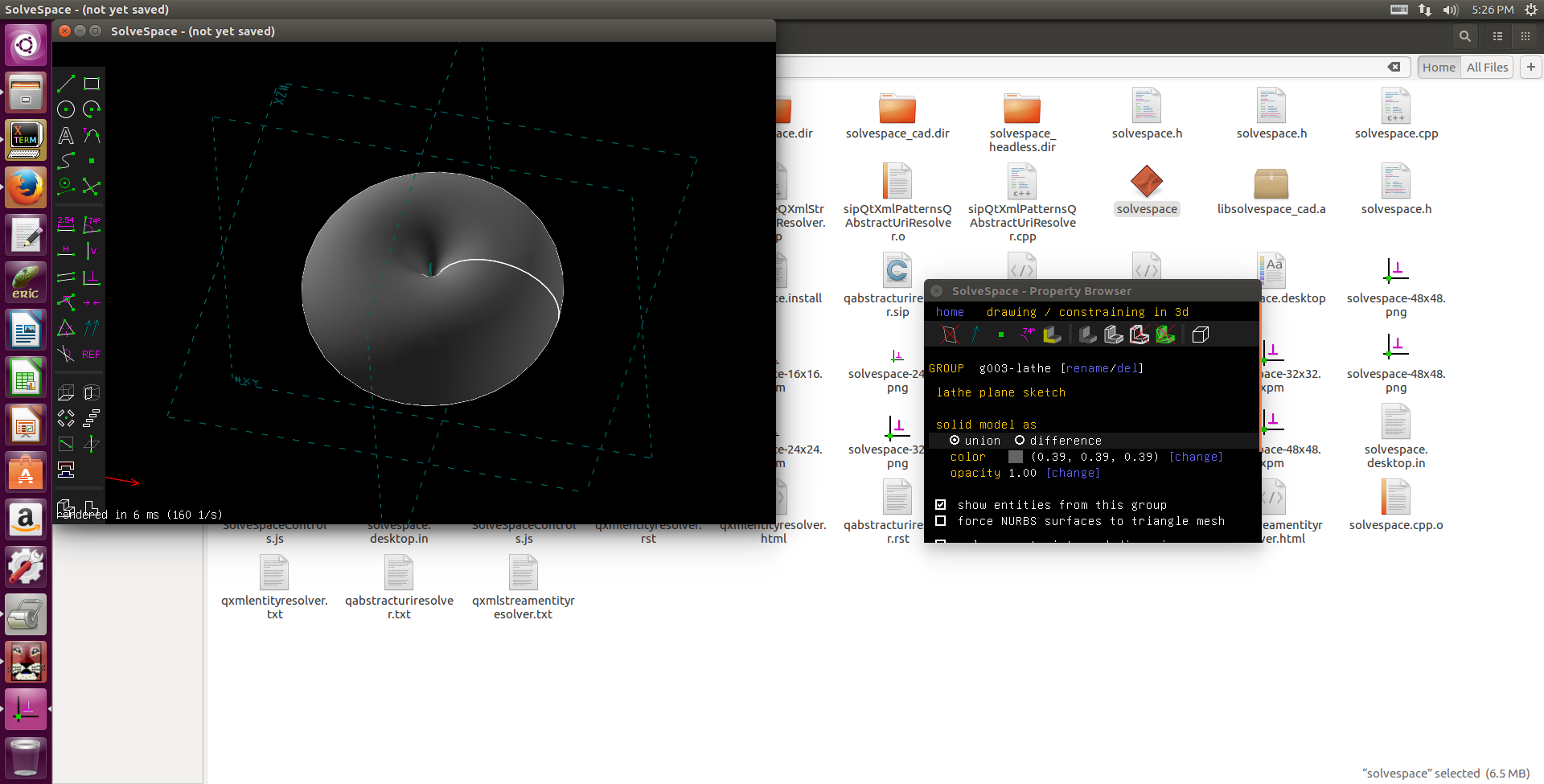Create new sketch in workplane group
The height and width of the screenshot is (784, 1544).
pyautogui.click(x=66, y=444)
